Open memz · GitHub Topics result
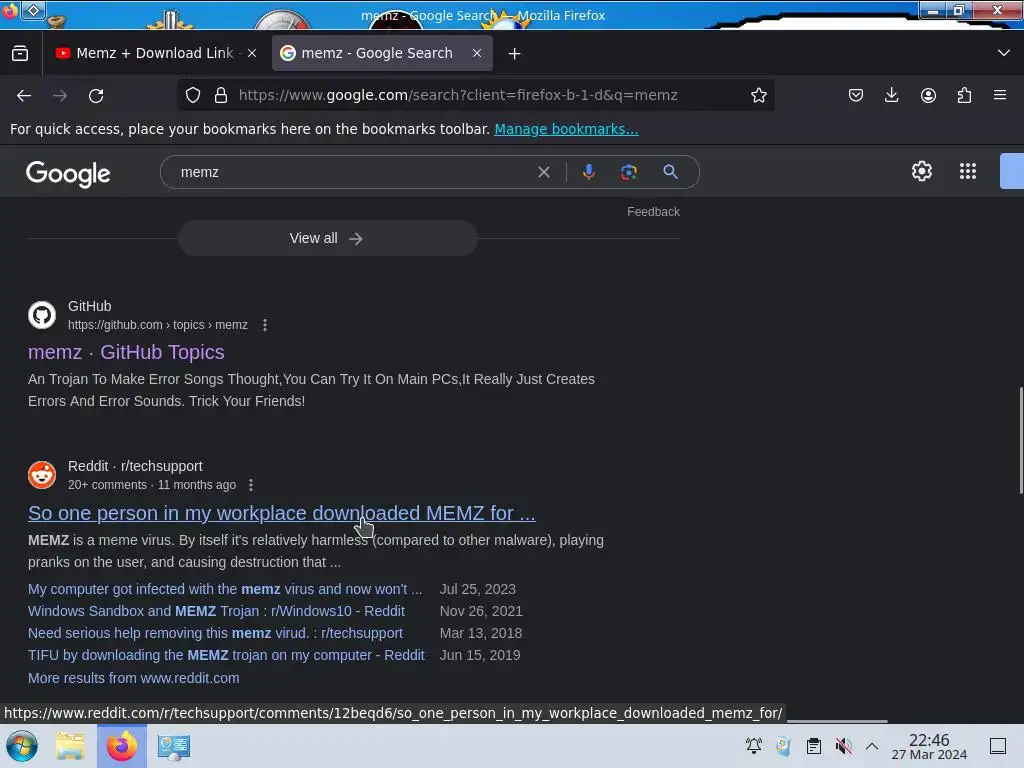This screenshot has height=768, width=1024. coord(126,352)
